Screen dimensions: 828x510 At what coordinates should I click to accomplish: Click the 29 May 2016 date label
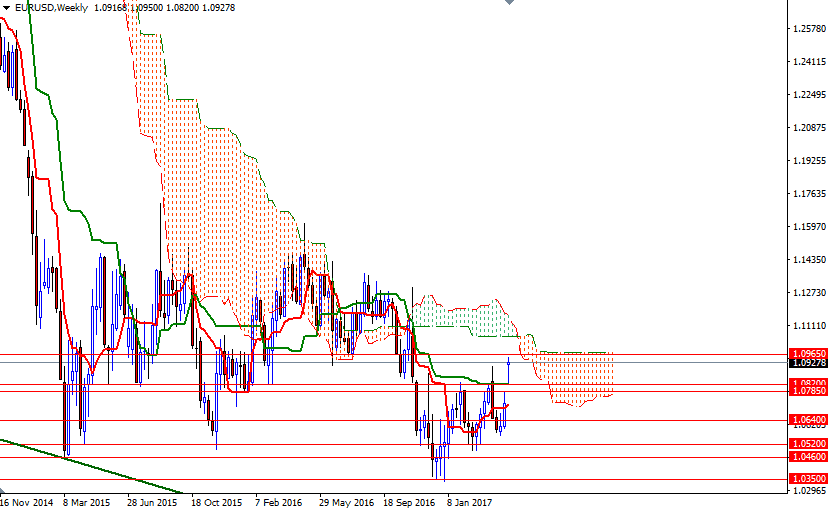(346, 503)
